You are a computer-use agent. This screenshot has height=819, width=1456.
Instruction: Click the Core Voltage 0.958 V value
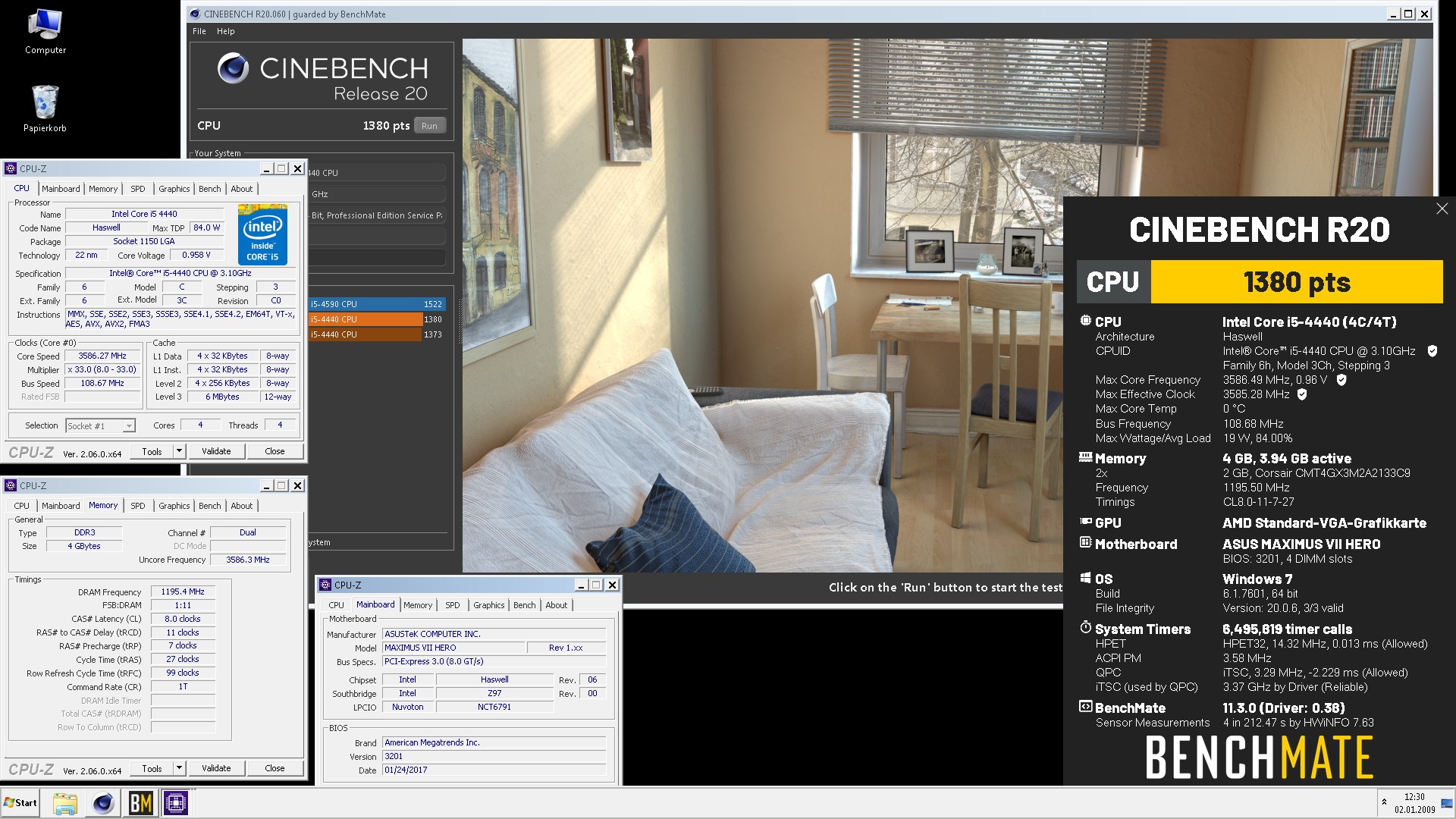coord(196,255)
